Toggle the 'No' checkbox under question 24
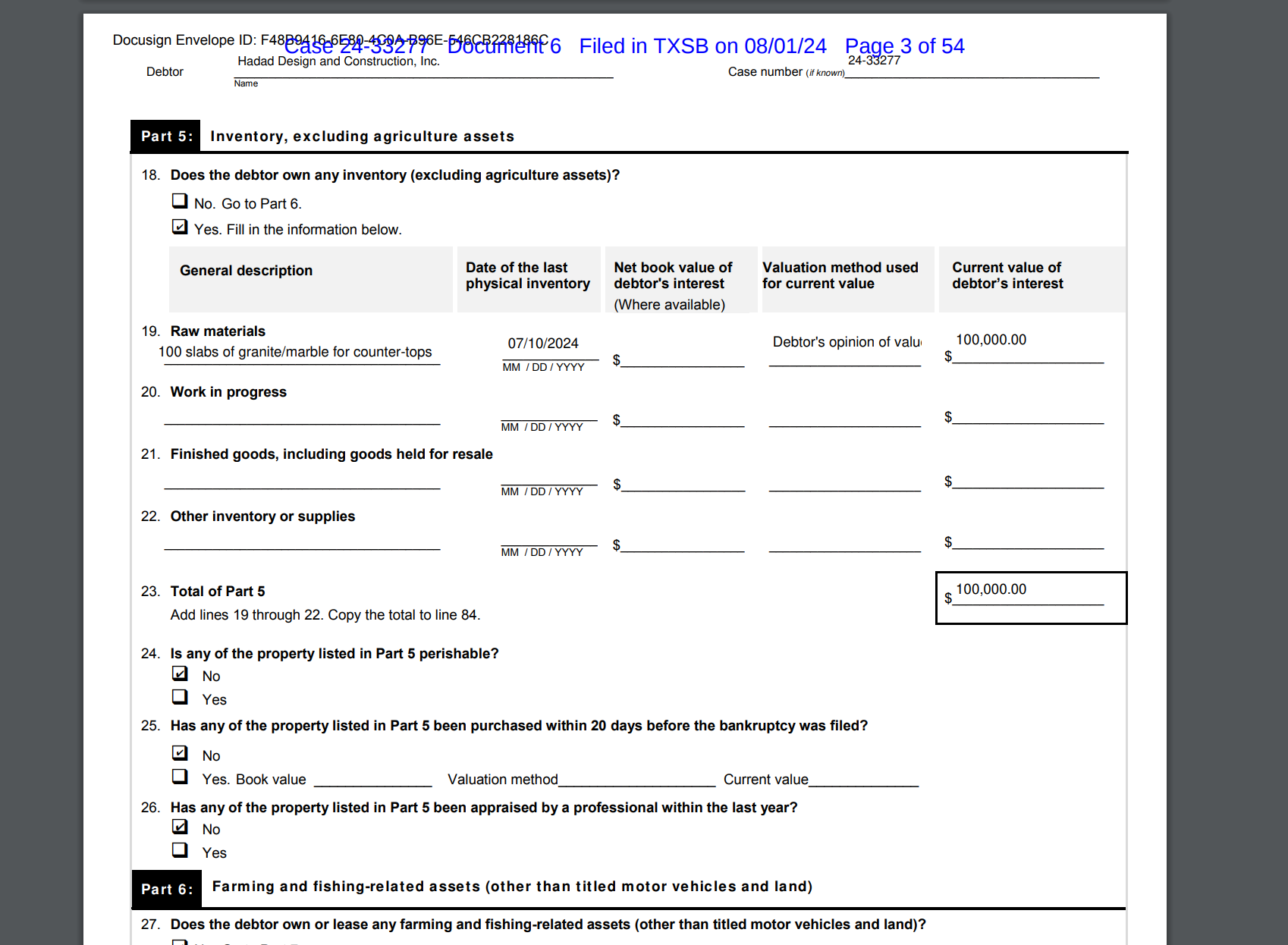This screenshot has width=1288, height=945. (180, 673)
